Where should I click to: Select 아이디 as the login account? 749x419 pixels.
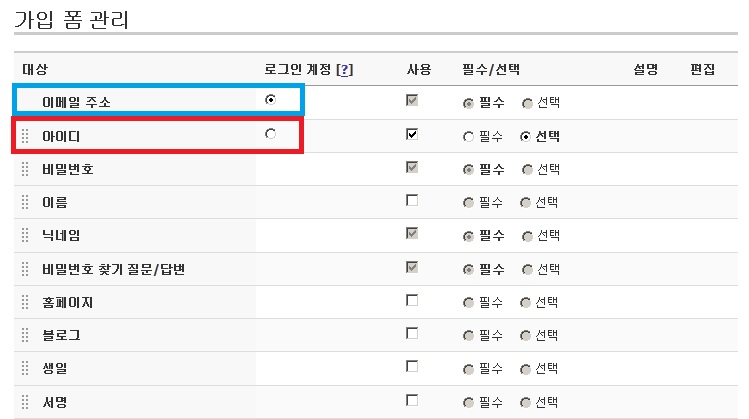click(x=270, y=134)
